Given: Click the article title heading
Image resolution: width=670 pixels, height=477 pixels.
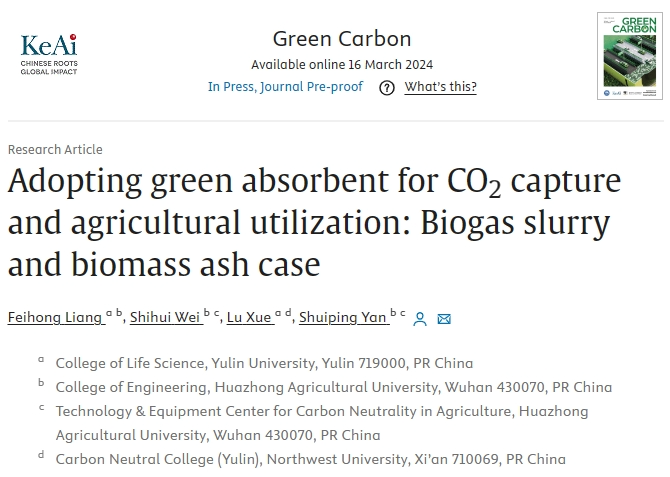Looking at the screenshot, I should click(x=314, y=222).
